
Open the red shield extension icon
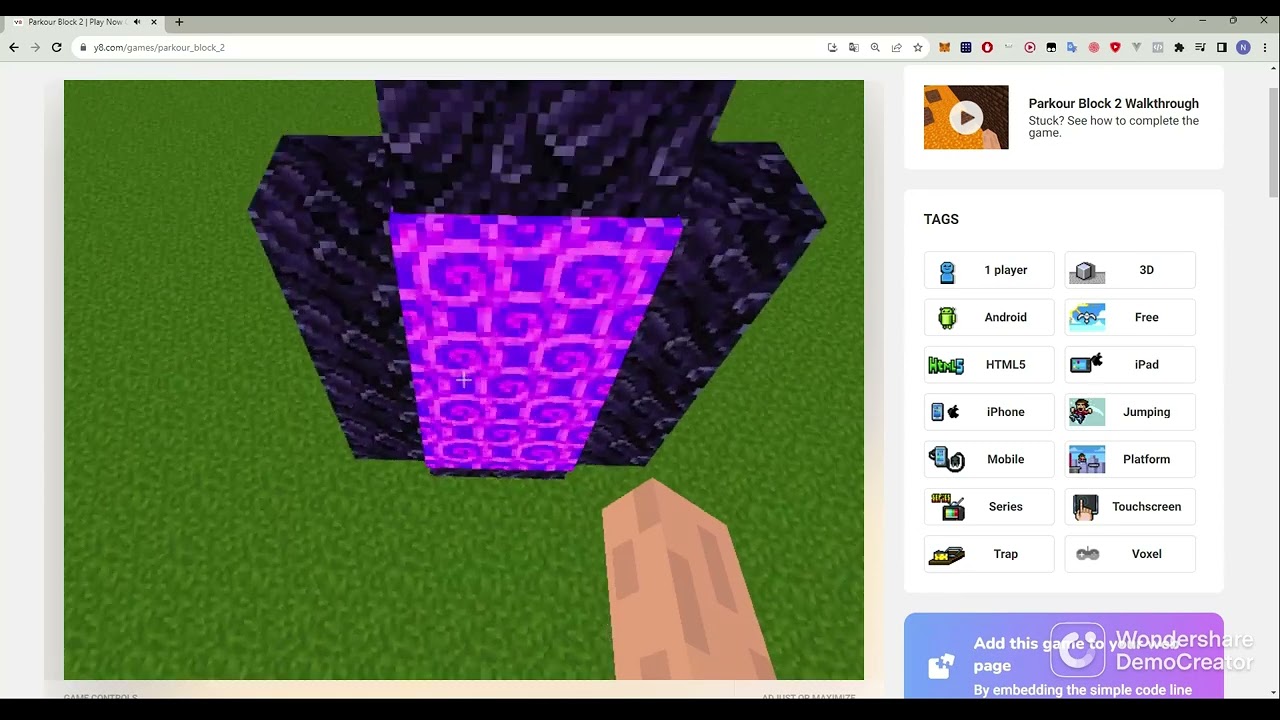(1115, 47)
